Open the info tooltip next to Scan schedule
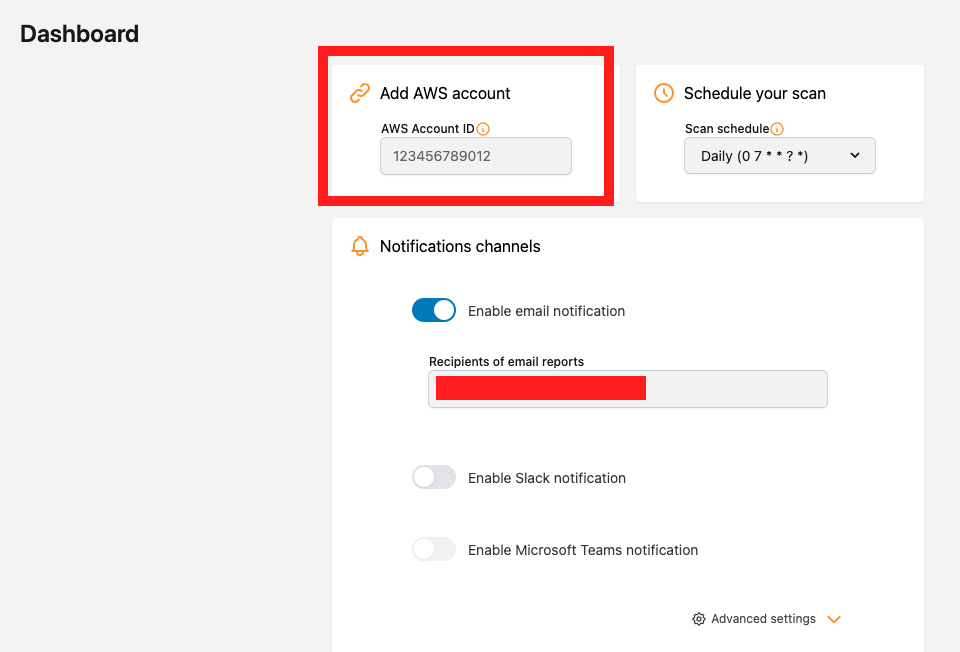The image size is (960, 652). (777, 128)
